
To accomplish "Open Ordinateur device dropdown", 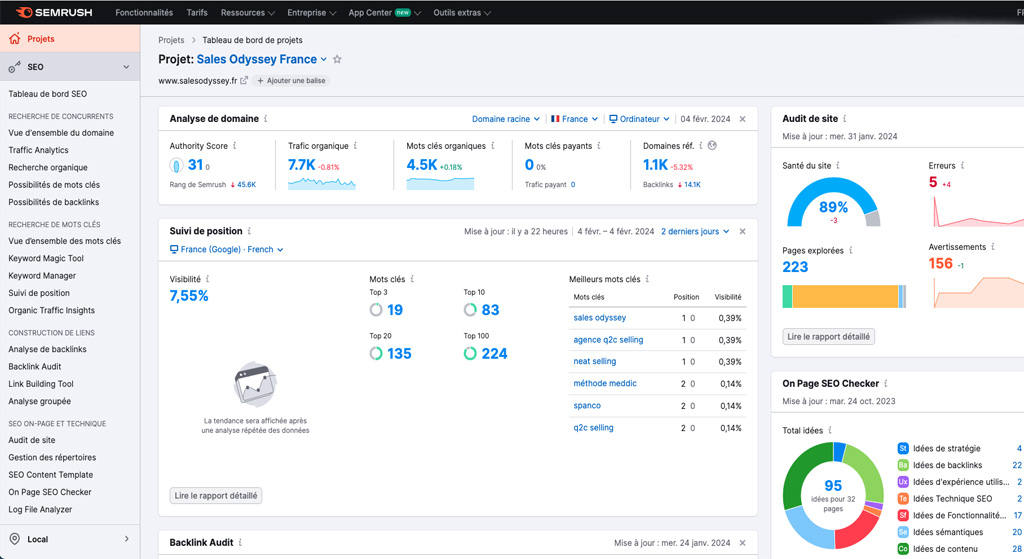I will pos(639,119).
